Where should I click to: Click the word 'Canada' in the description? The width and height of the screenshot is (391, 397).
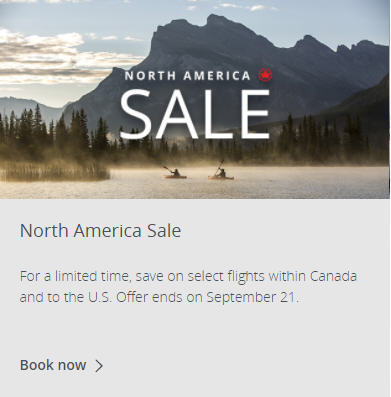333,276
